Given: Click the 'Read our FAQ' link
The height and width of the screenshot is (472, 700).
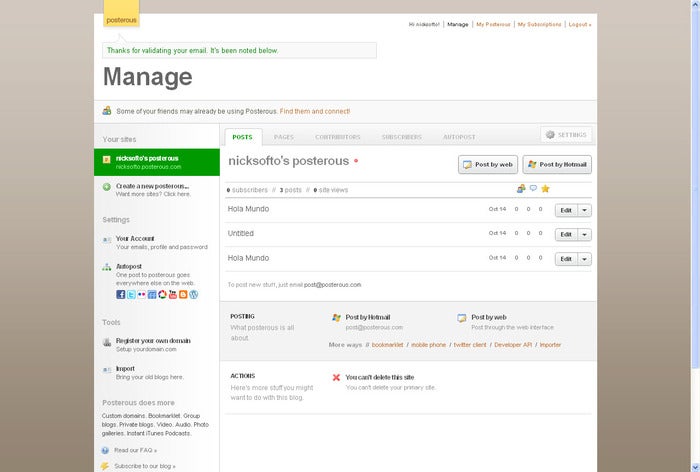Looking at the screenshot, I should tap(136, 450).
